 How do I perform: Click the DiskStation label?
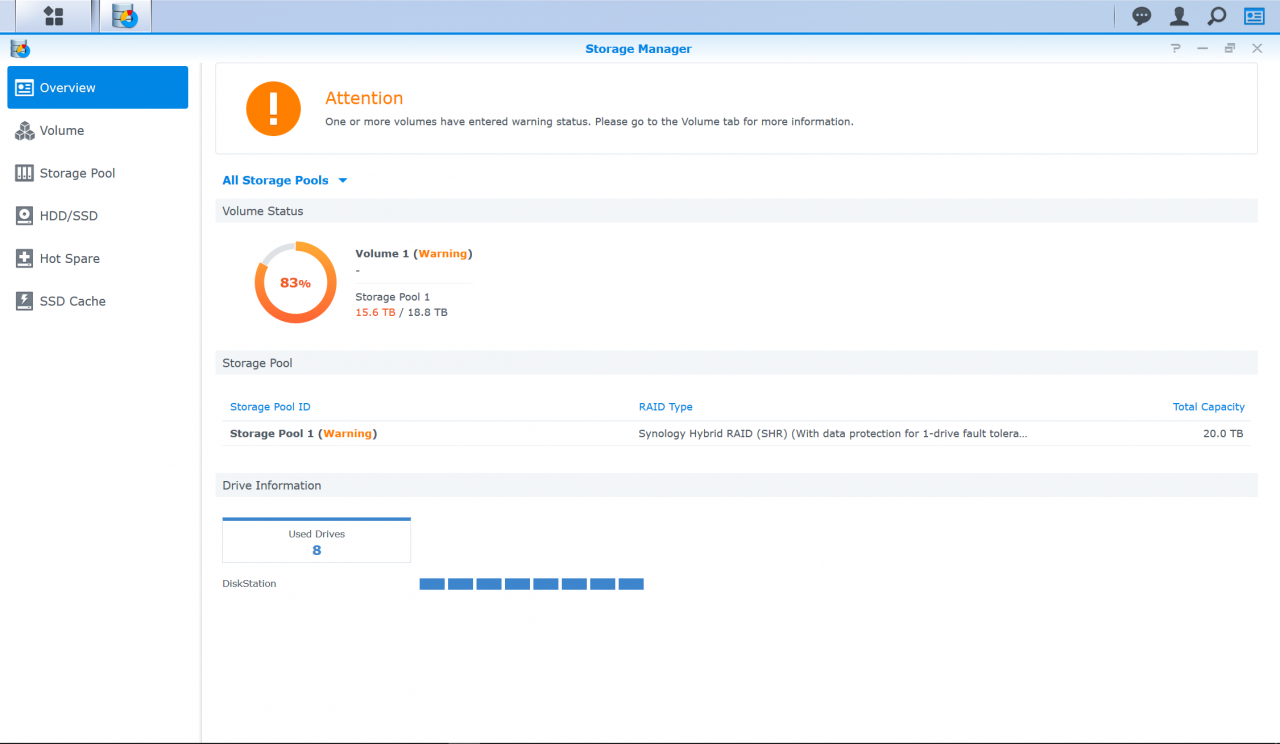click(249, 584)
